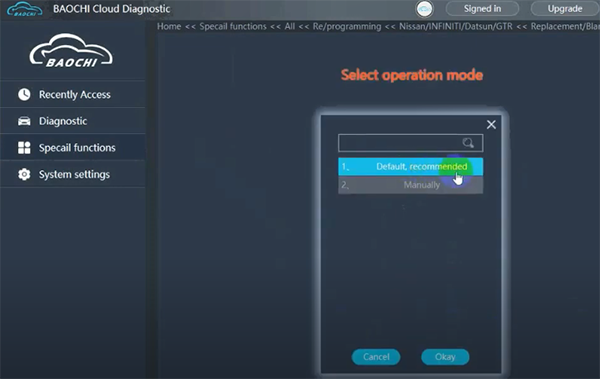Click Cancel in the dialog
The image size is (600, 379).
click(376, 357)
